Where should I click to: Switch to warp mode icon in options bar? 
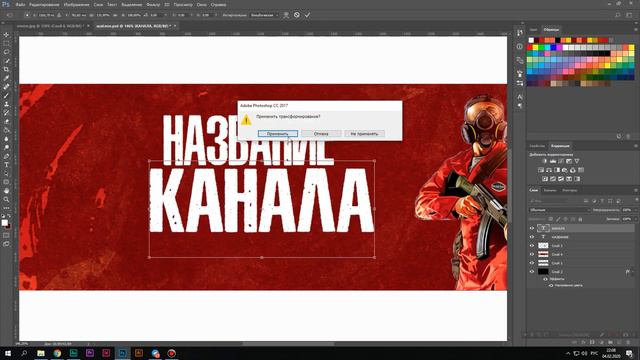pos(286,15)
